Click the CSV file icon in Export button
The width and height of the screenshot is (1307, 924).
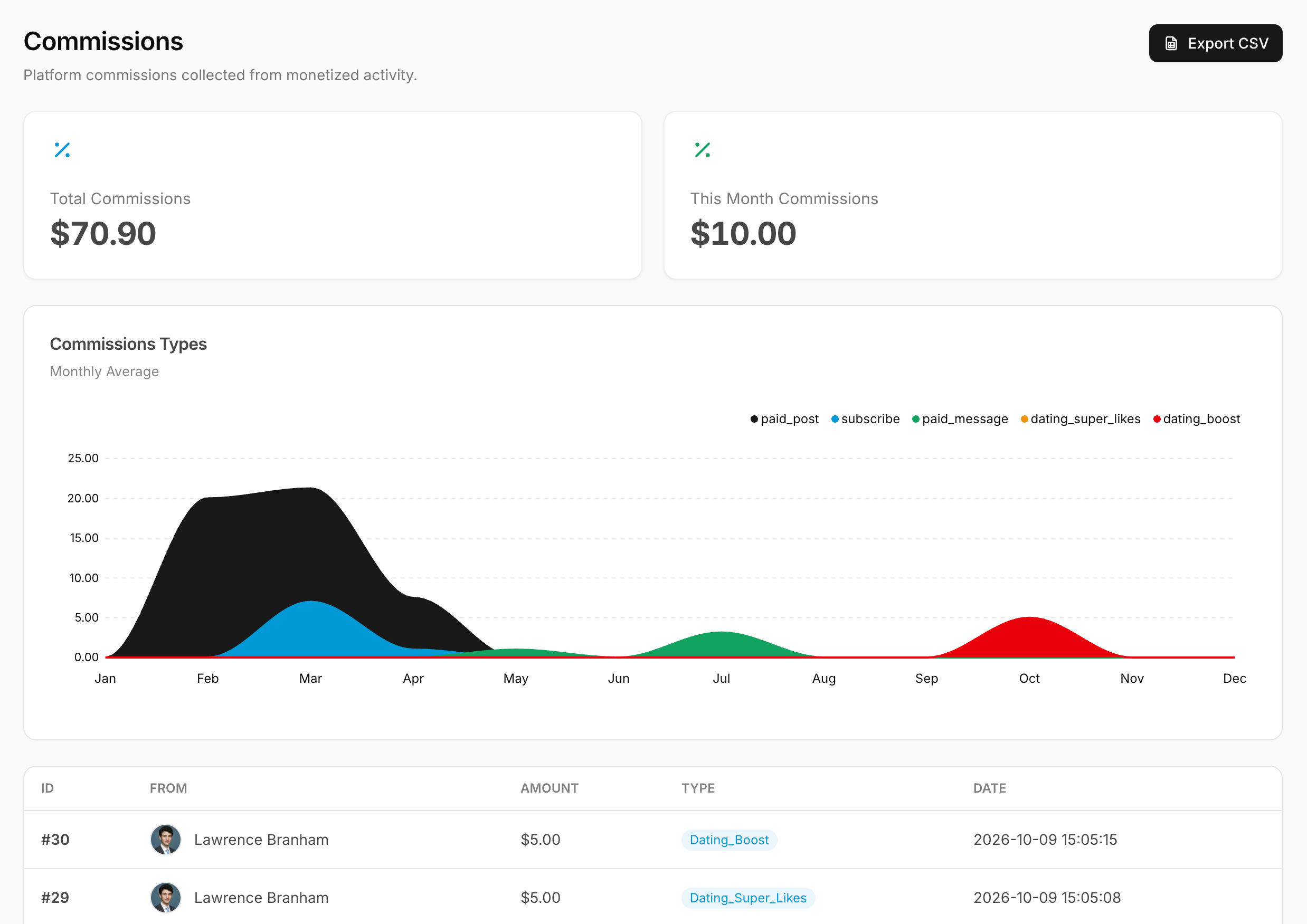[1170, 44]
